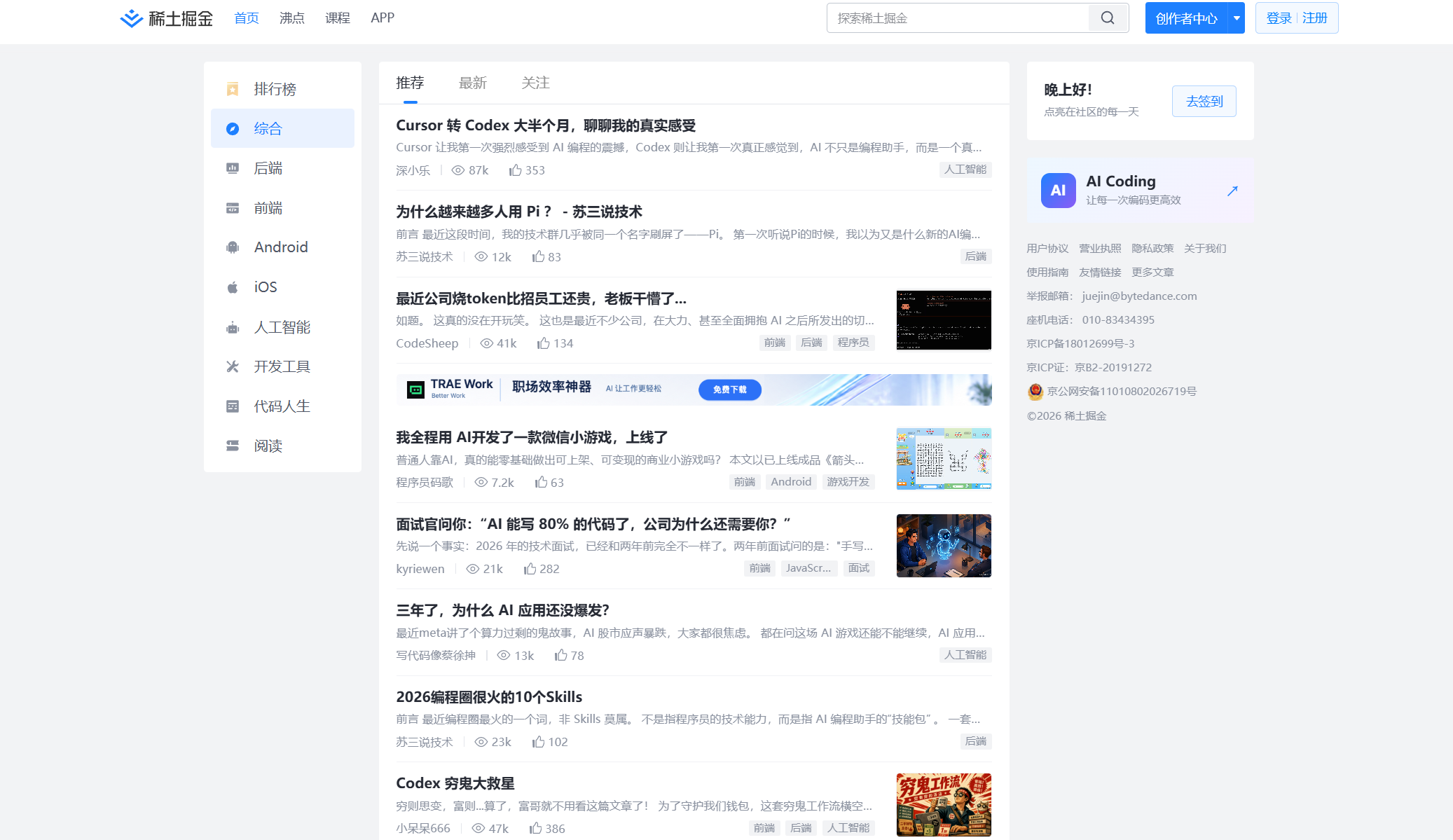Image resolution: width=1453 pixels, height=840 pixels.
Task: Click the like icon for Cursor 转 Codex article
Action: [x=515, y=170]
